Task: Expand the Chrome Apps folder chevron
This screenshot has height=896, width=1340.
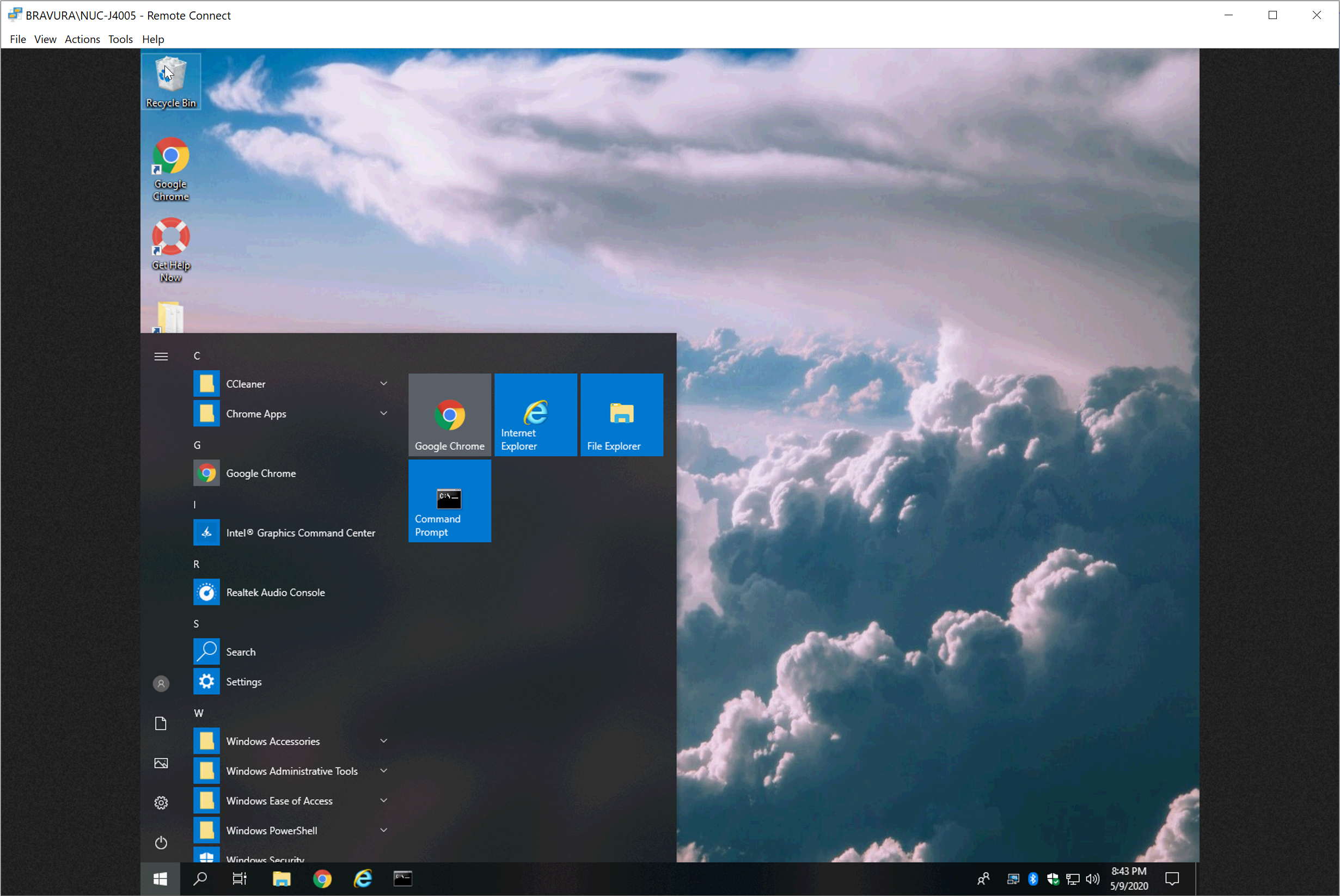Action: (x=384, y=413)
